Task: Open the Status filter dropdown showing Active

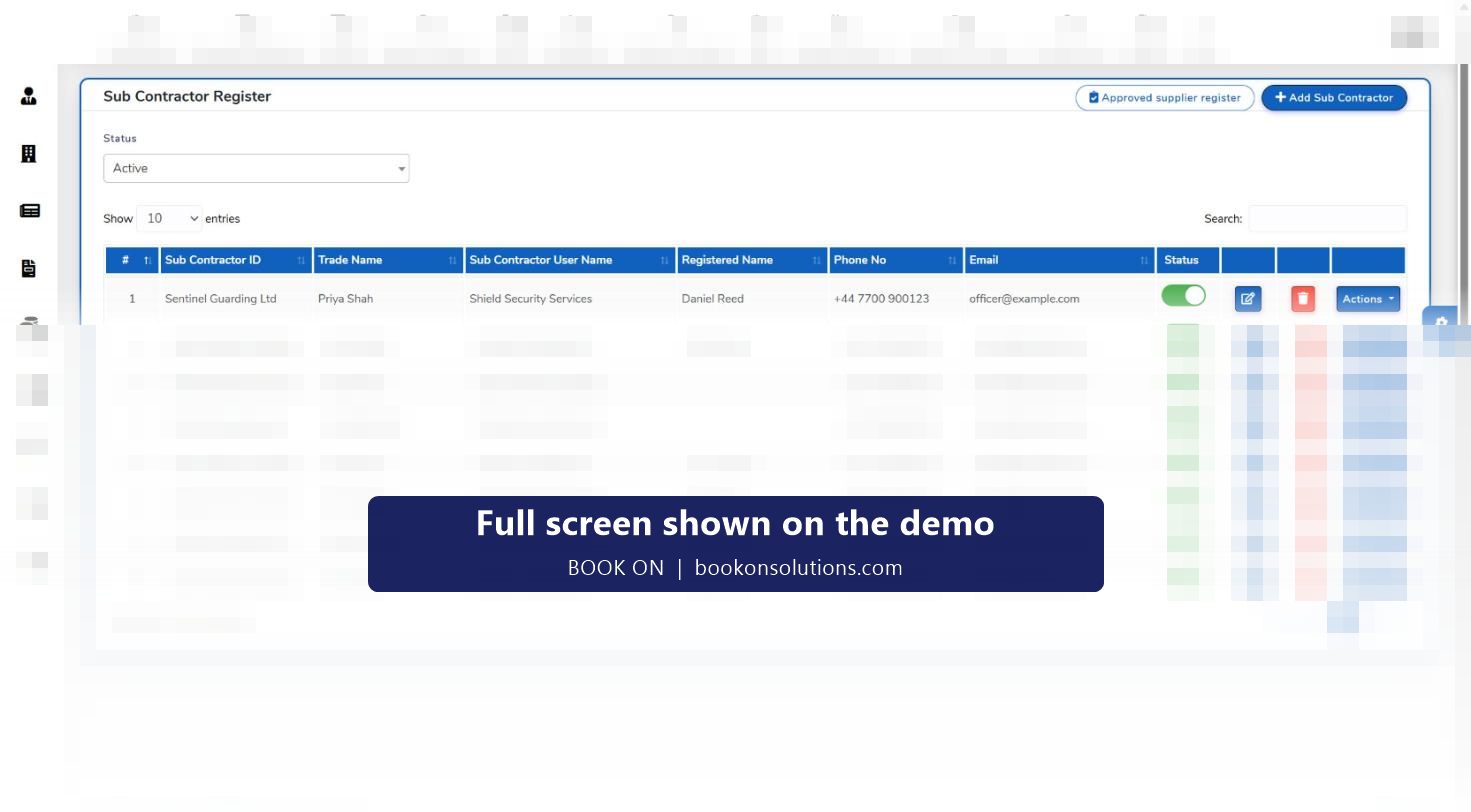Action: (x=256, y=168)
